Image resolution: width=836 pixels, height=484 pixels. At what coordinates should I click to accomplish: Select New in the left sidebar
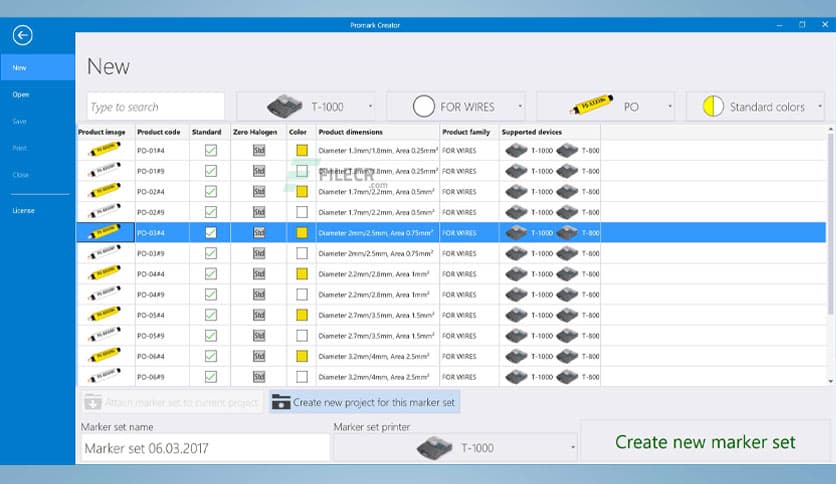[x=37, y=68]
